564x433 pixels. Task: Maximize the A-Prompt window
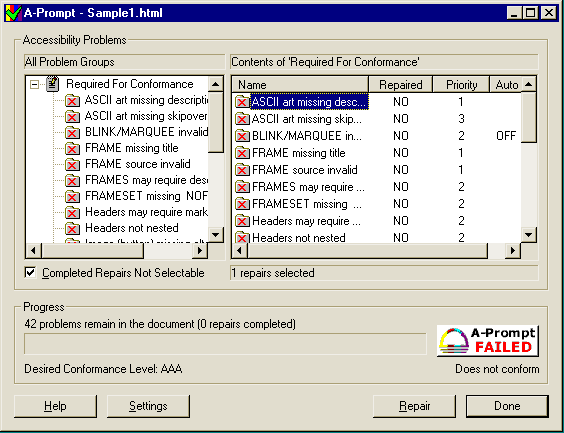click(531, 13)
